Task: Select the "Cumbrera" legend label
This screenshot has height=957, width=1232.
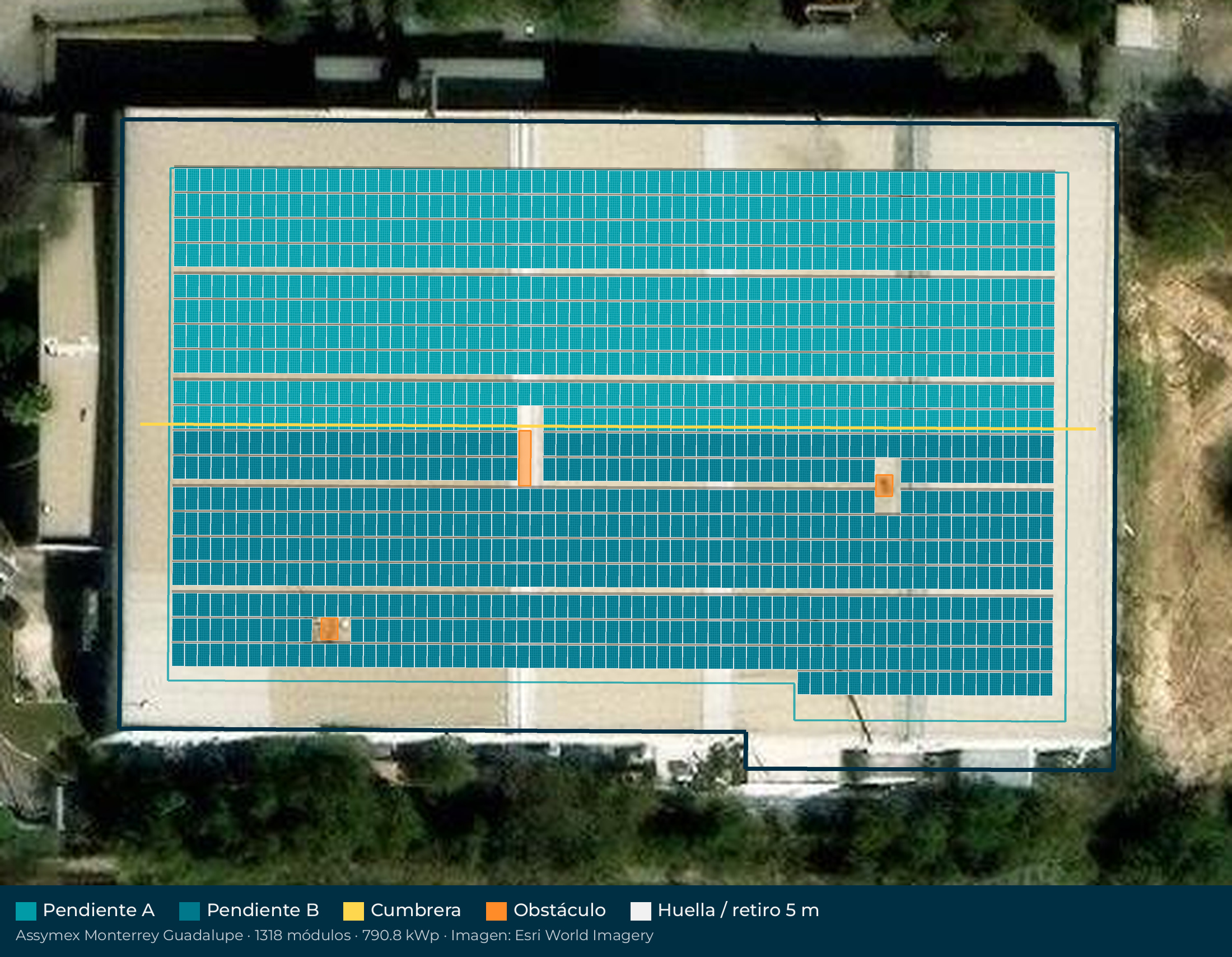Action: [416, 909]
